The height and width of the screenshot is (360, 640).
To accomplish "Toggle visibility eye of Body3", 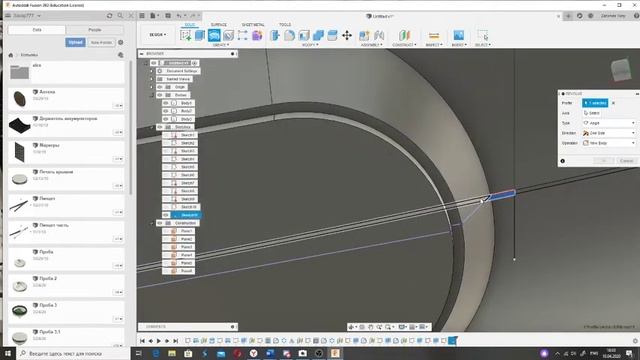I will 166,119.
